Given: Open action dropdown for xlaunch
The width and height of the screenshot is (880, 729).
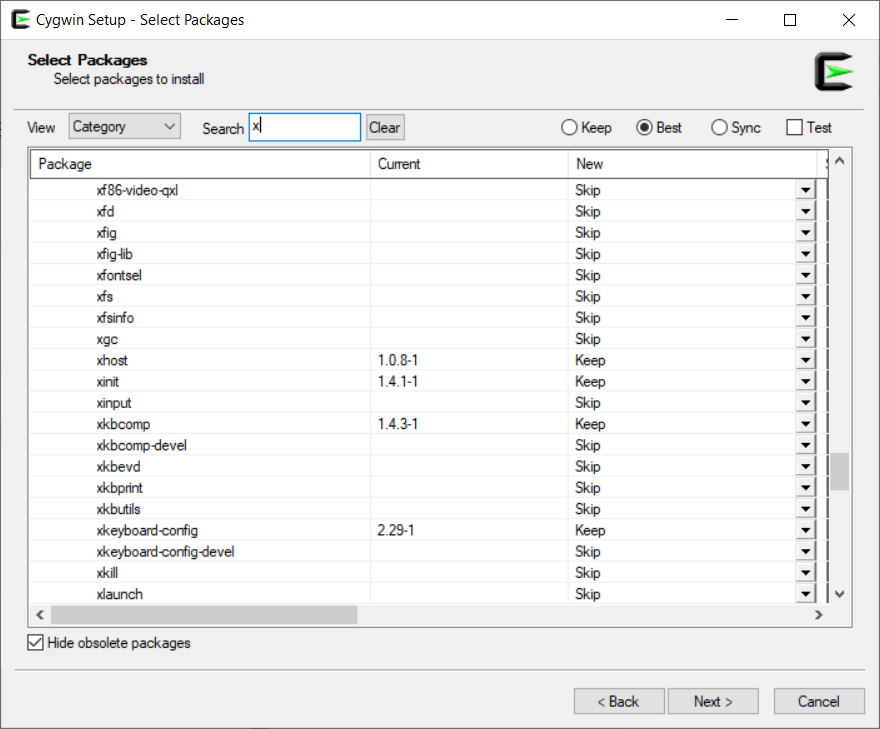Looking at the screenshot, I should 805,594.
